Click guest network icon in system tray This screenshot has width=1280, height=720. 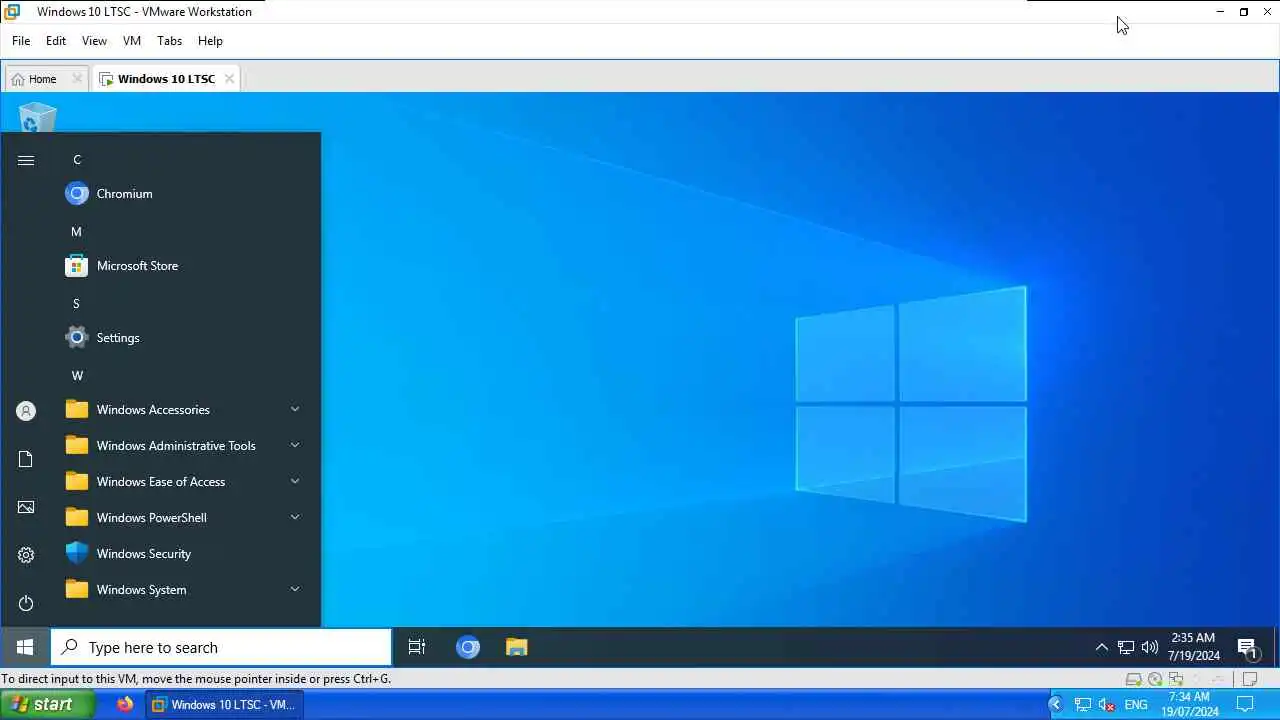click(1126, 647)
